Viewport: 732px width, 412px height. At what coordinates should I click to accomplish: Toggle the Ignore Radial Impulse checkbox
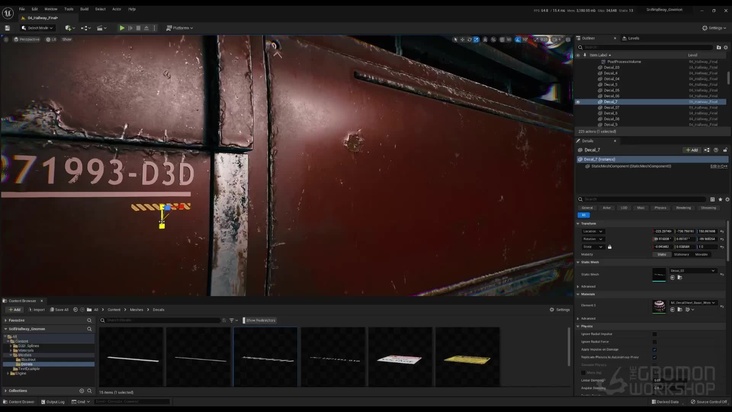click(655, 334)
